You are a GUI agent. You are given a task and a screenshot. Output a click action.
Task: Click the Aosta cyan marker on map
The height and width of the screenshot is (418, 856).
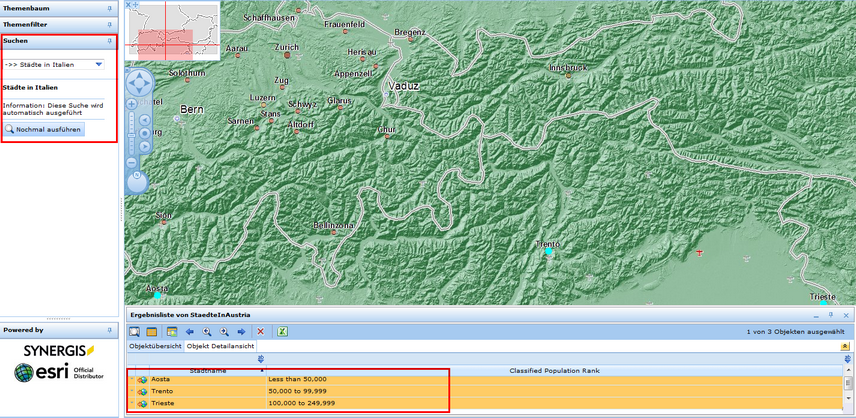point(158,295)
